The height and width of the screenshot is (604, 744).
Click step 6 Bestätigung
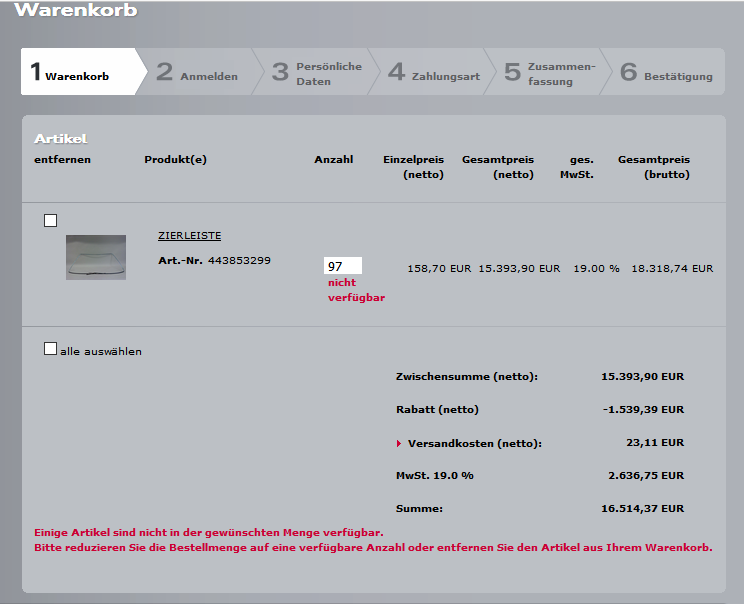[667, 73]
